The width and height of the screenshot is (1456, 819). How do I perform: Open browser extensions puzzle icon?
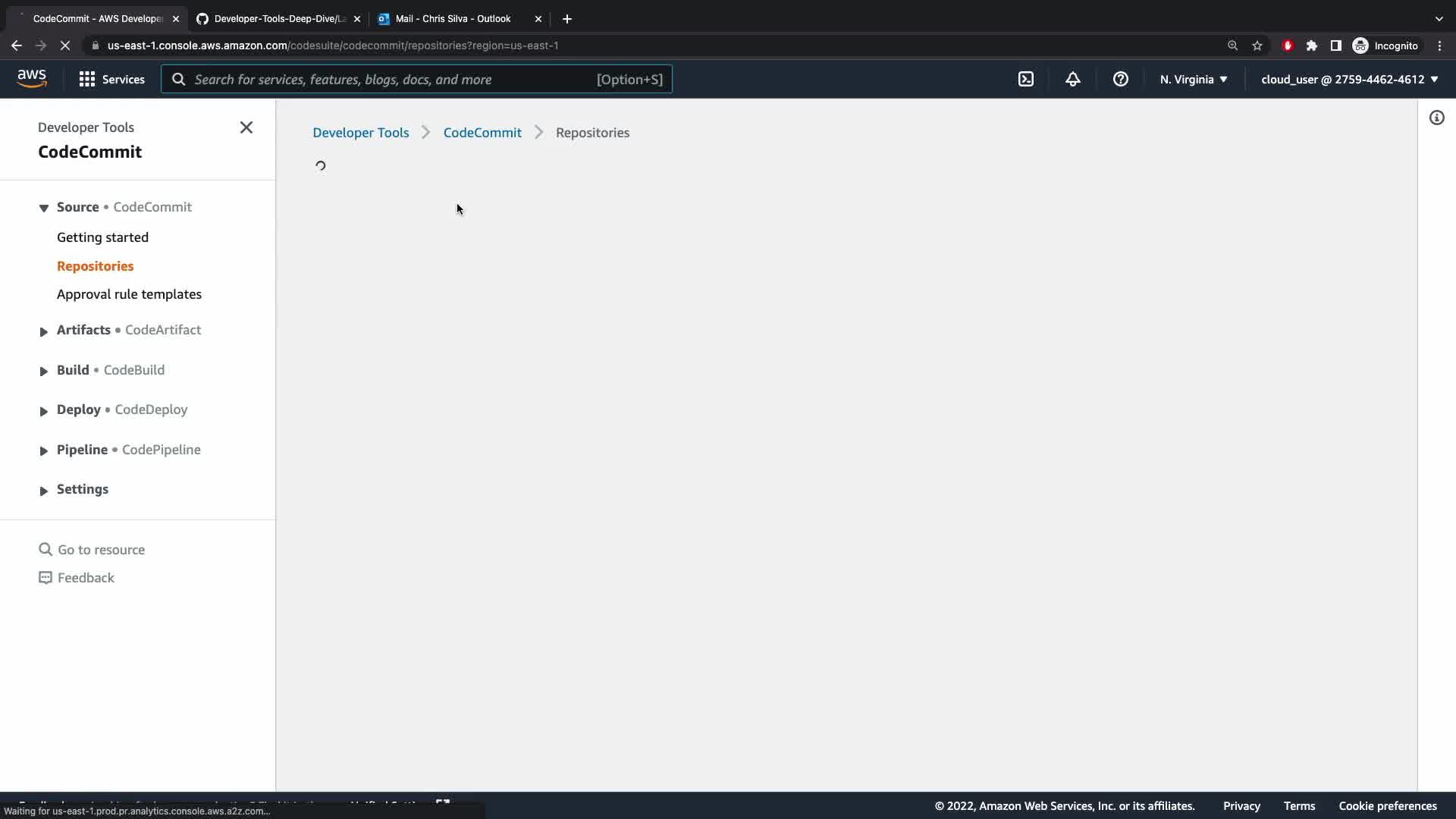(x=1312, y=45)
